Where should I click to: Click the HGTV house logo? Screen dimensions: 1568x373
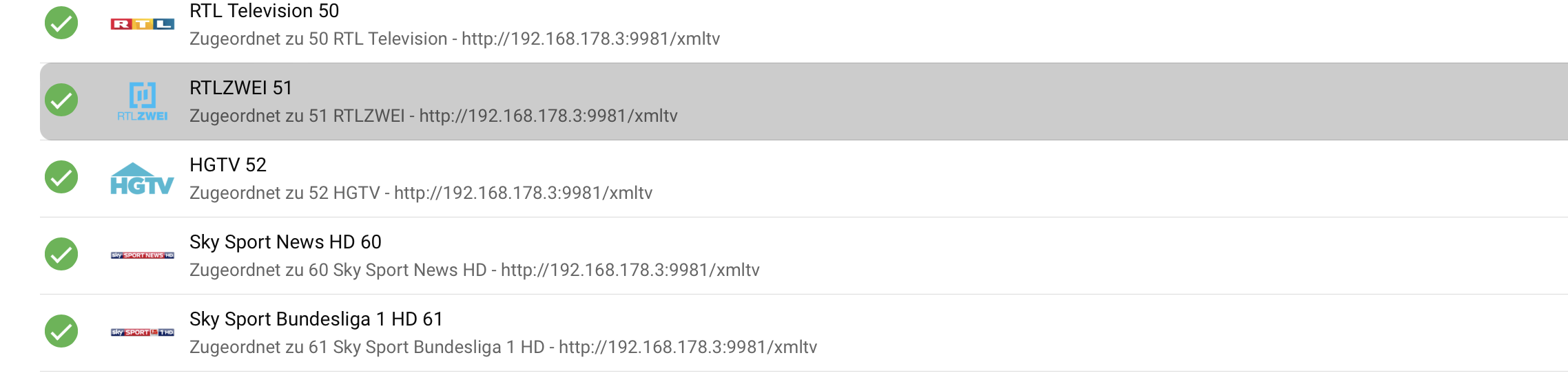point(143,179)
